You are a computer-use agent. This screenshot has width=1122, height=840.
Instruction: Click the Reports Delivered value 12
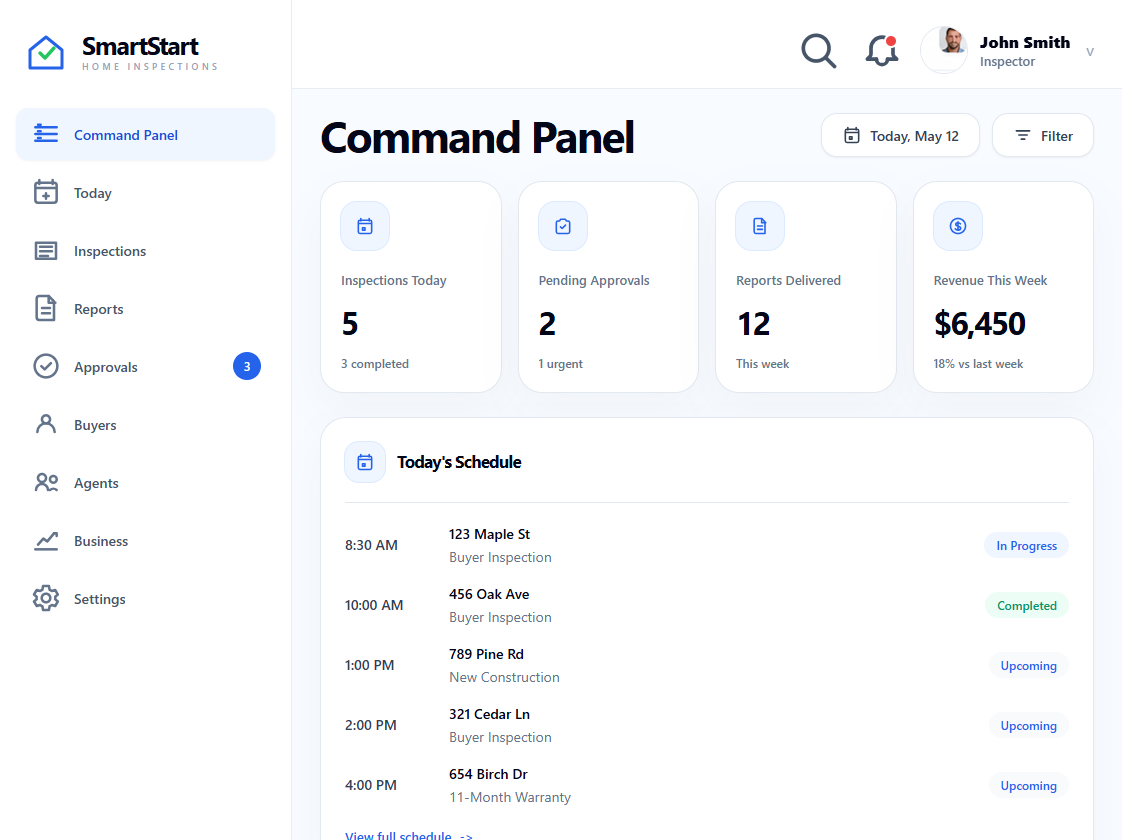click(x=753, y=324)
